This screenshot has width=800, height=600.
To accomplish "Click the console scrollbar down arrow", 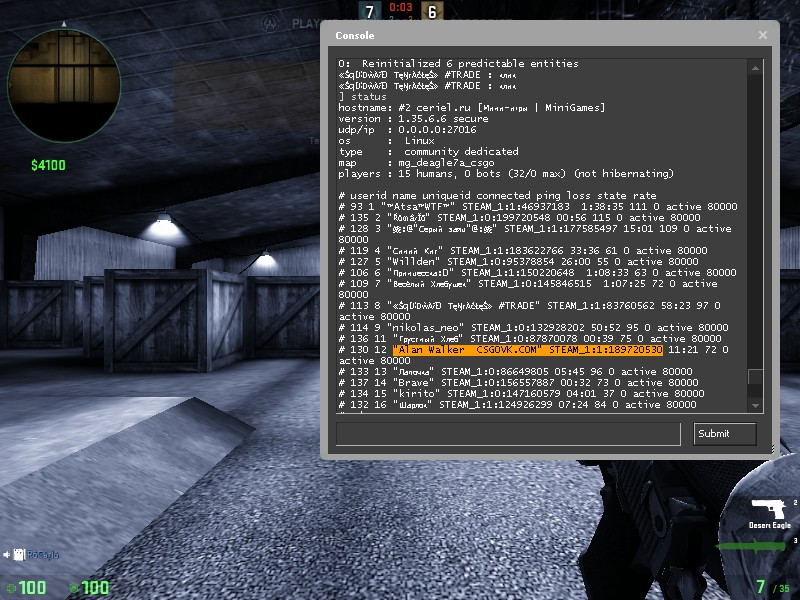I will 756,403.
